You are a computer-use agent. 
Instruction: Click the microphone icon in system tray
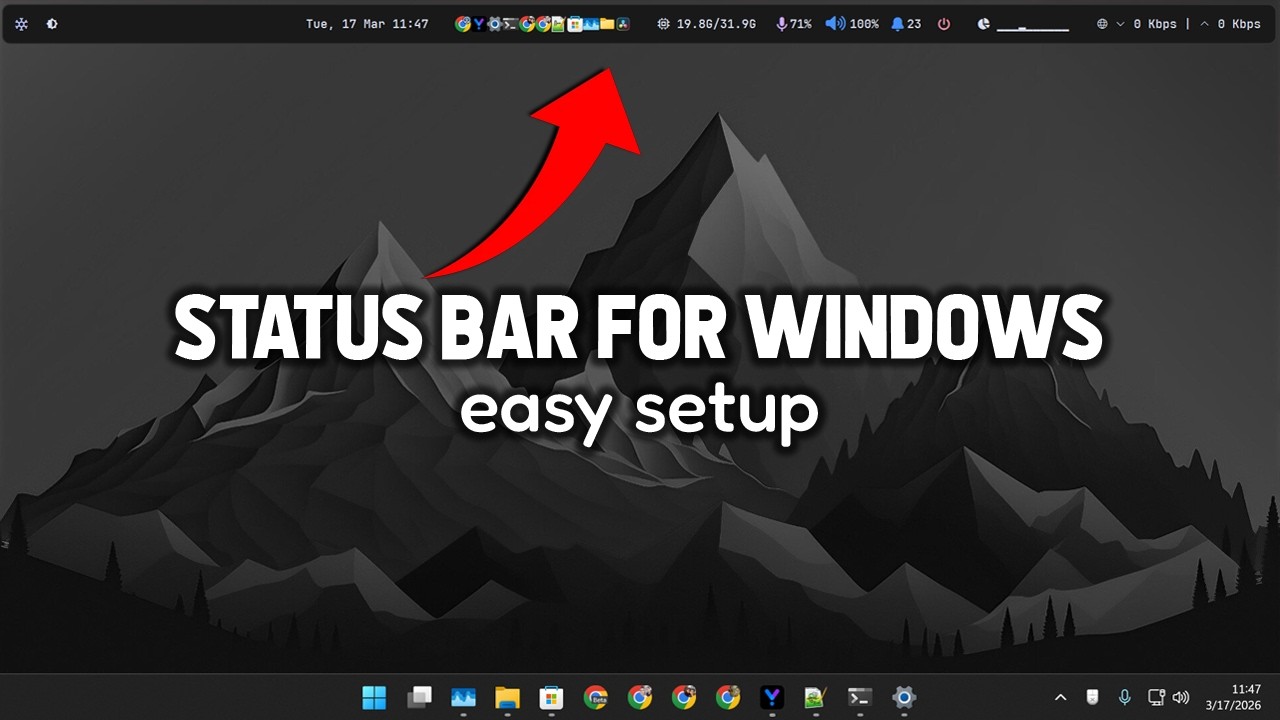(x=1125, y=697)
